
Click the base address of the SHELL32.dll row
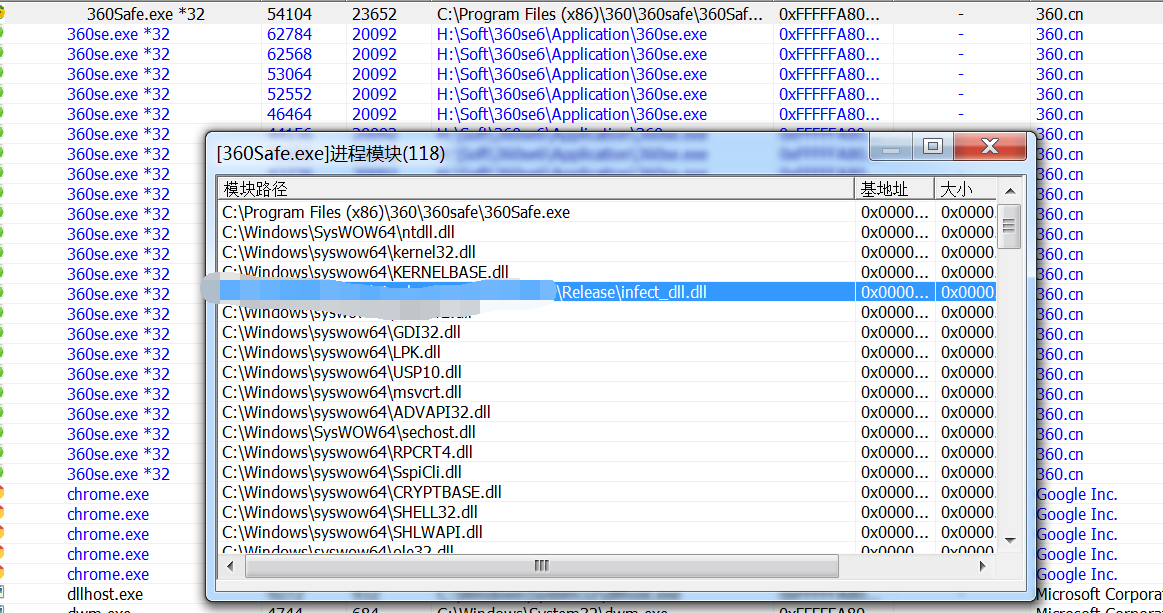click(x=895, y=513)
